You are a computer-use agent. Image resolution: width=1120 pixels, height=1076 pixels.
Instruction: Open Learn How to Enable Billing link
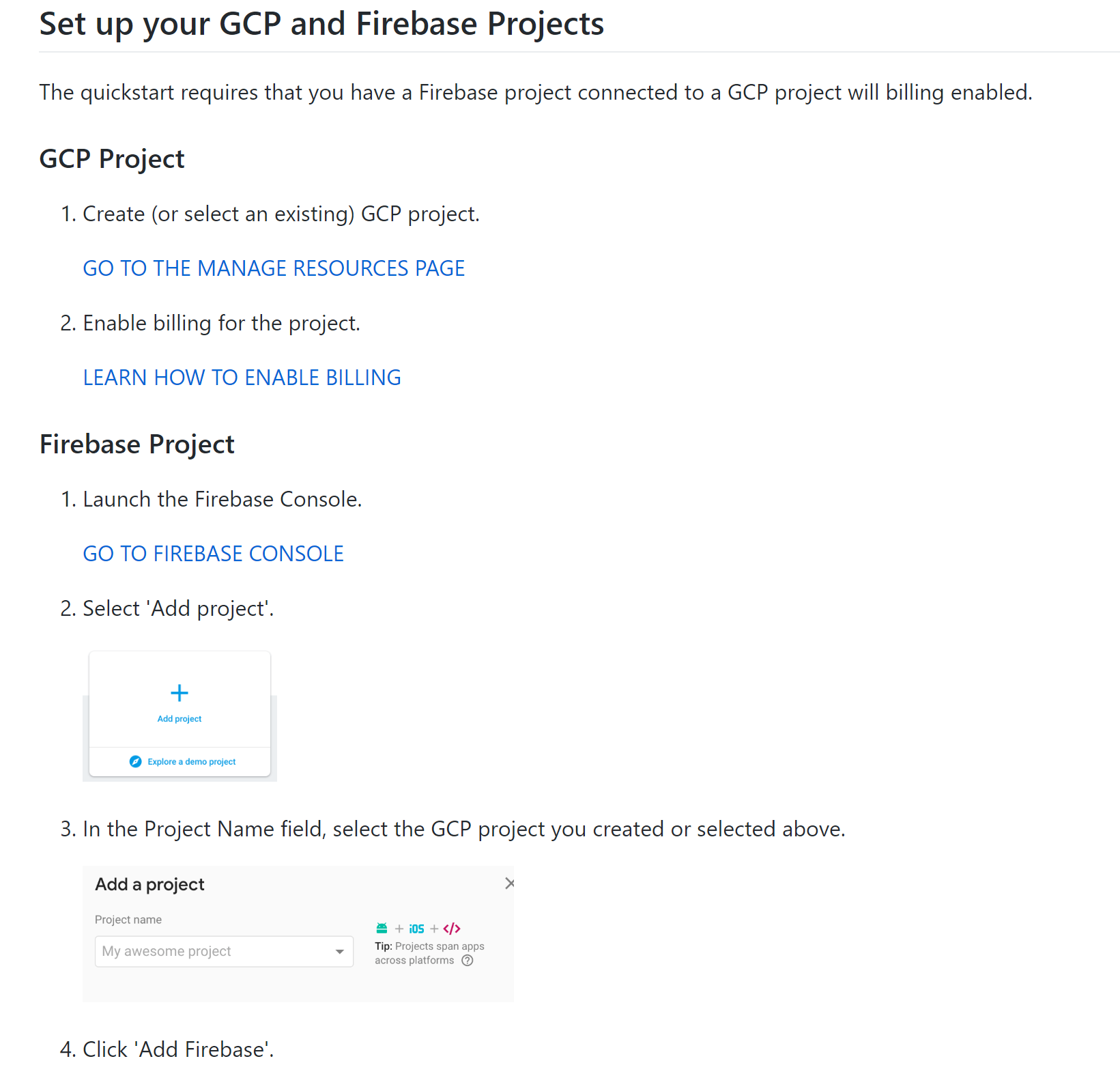point(242,378)
